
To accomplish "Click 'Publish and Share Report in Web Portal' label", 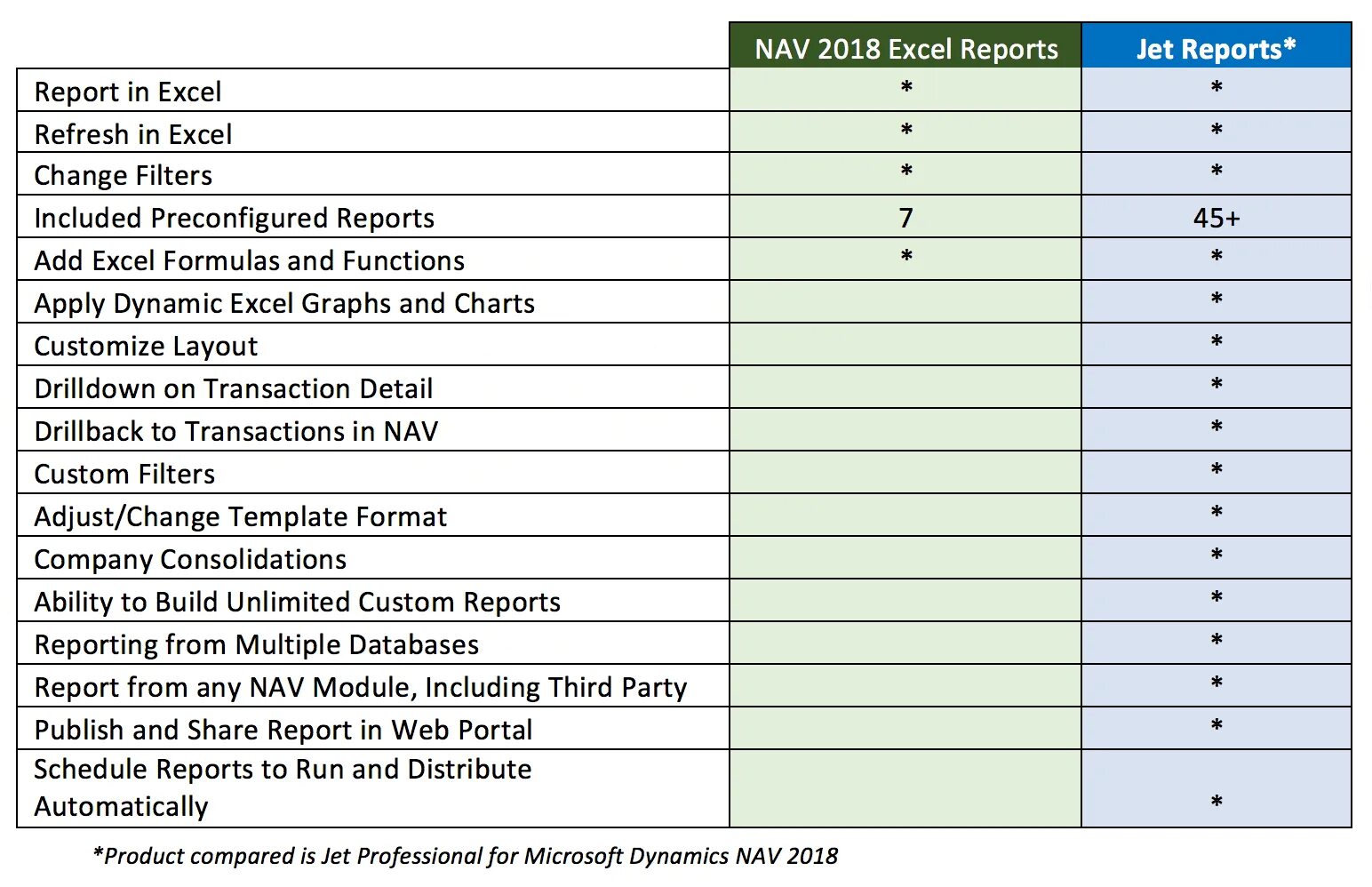I will [x=283, y=730].
